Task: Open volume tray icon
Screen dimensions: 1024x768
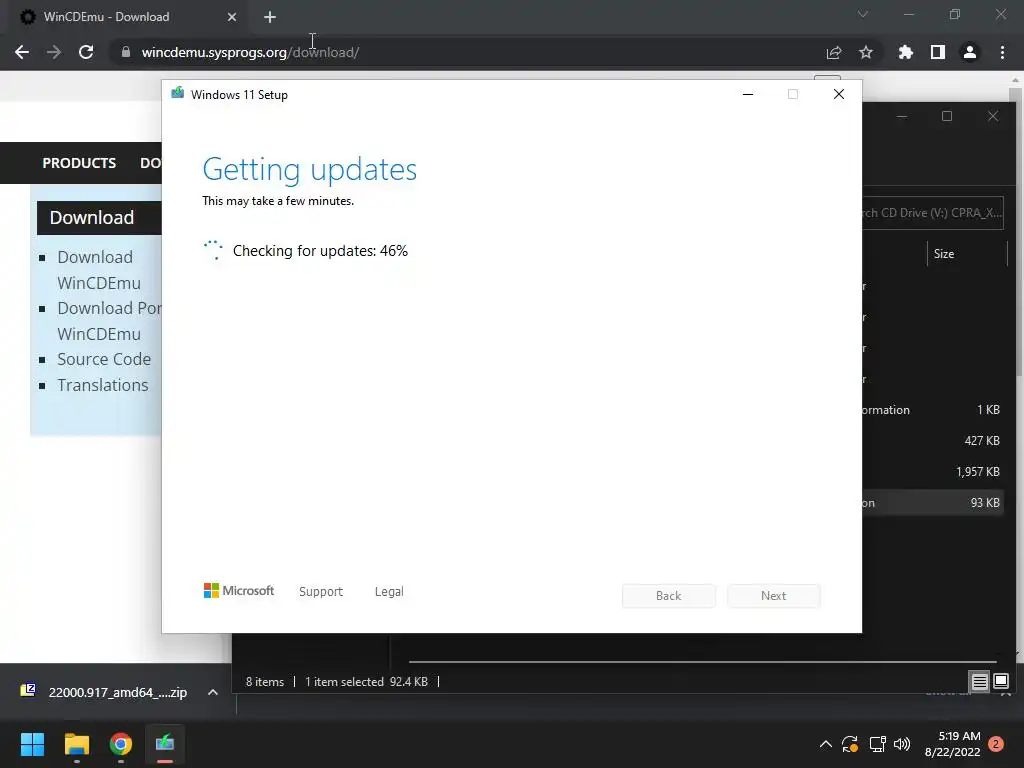Action: pyautogui.click(x=902, y=744)
